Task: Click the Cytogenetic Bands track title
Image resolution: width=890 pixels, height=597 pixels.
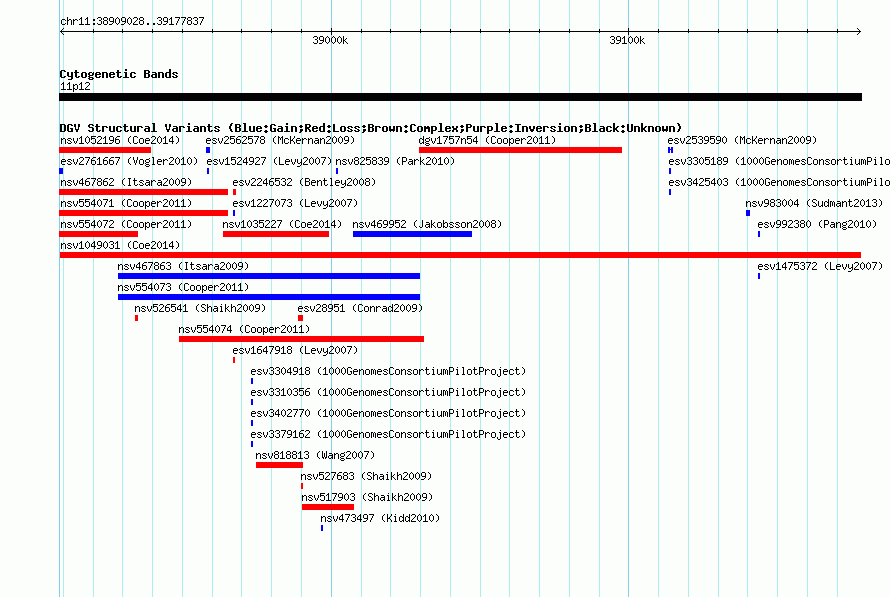Action: click(x=119, y=74)
